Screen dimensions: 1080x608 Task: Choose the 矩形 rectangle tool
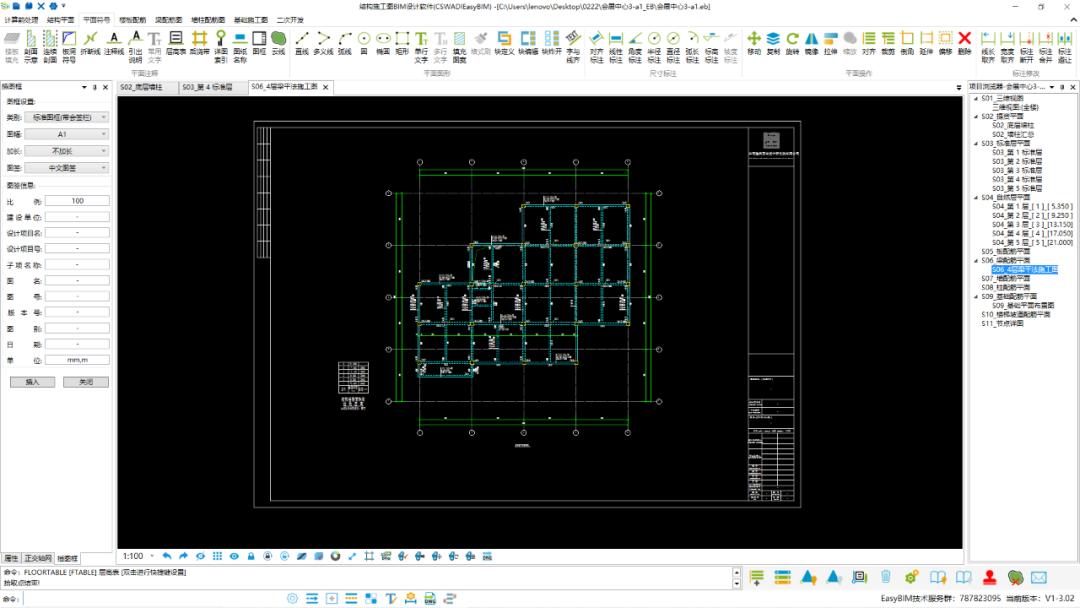tap(402, 43)
